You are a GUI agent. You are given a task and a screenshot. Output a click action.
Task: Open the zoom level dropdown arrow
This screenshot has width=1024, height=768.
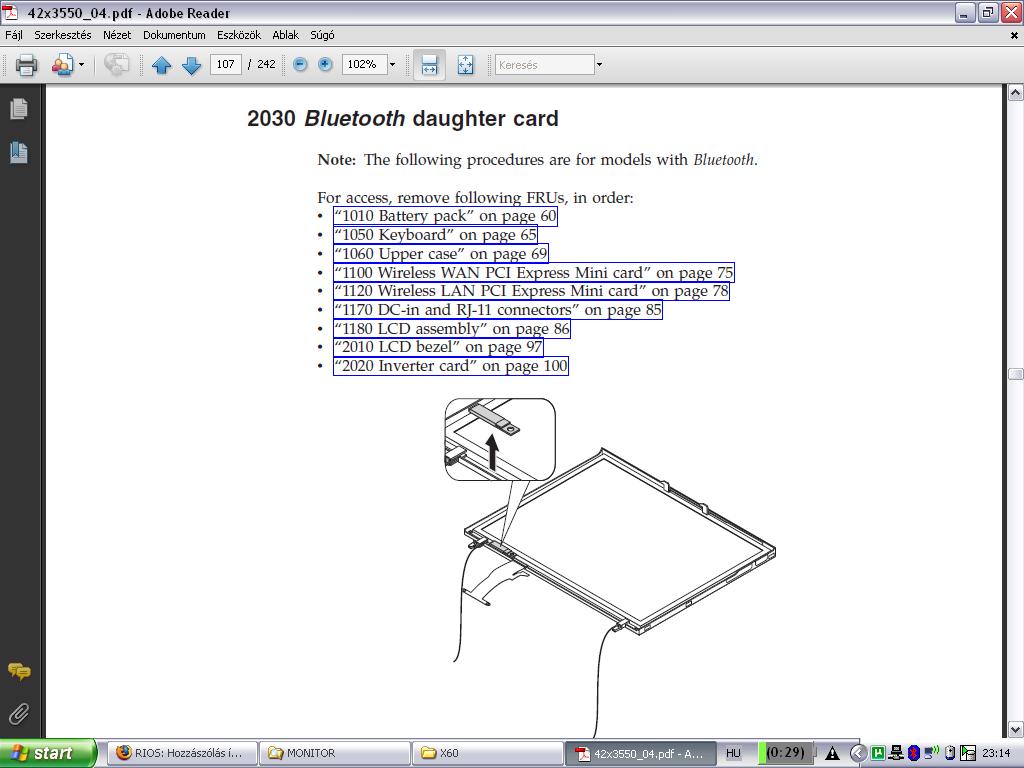coord(392,64)
